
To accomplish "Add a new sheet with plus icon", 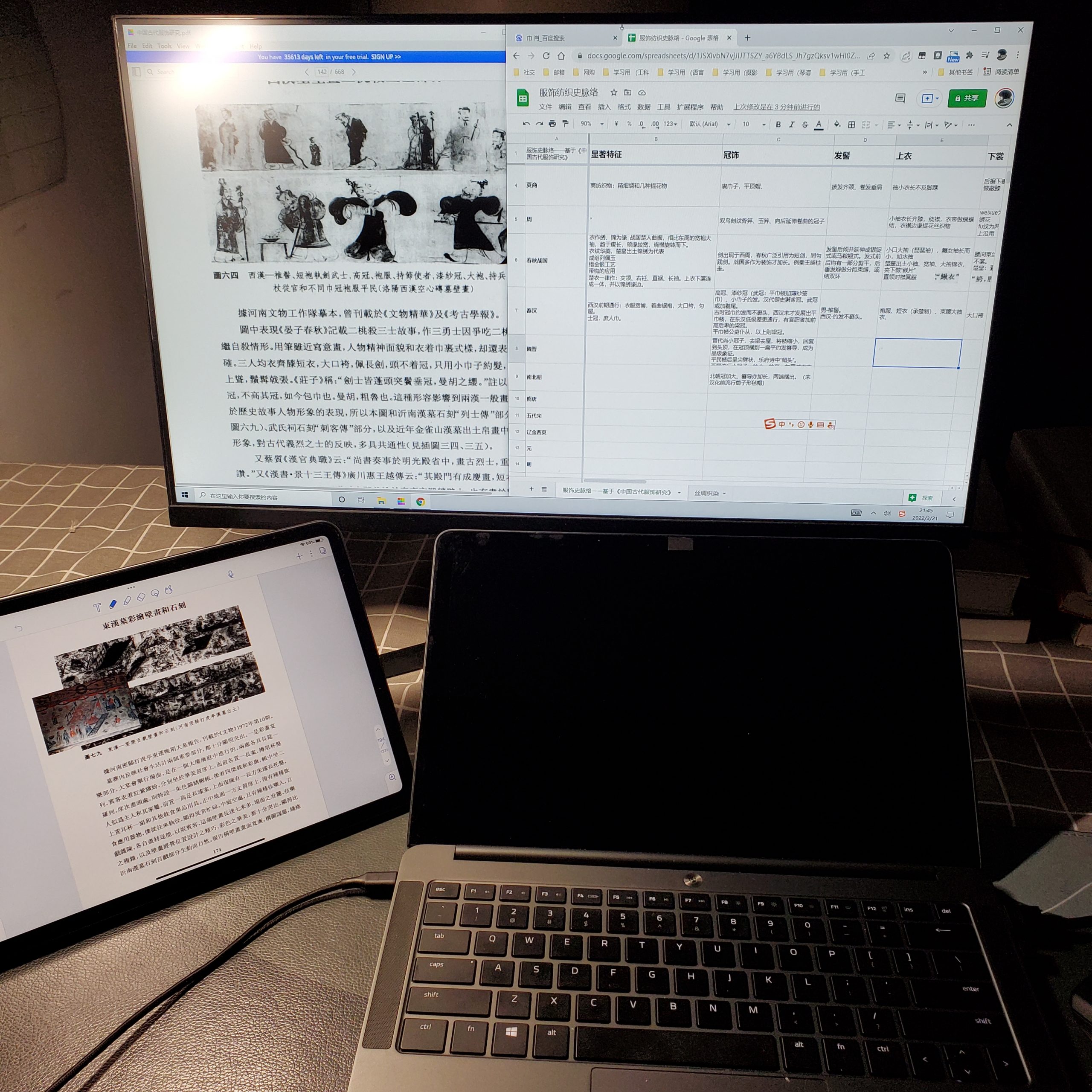I will point(531,489).
